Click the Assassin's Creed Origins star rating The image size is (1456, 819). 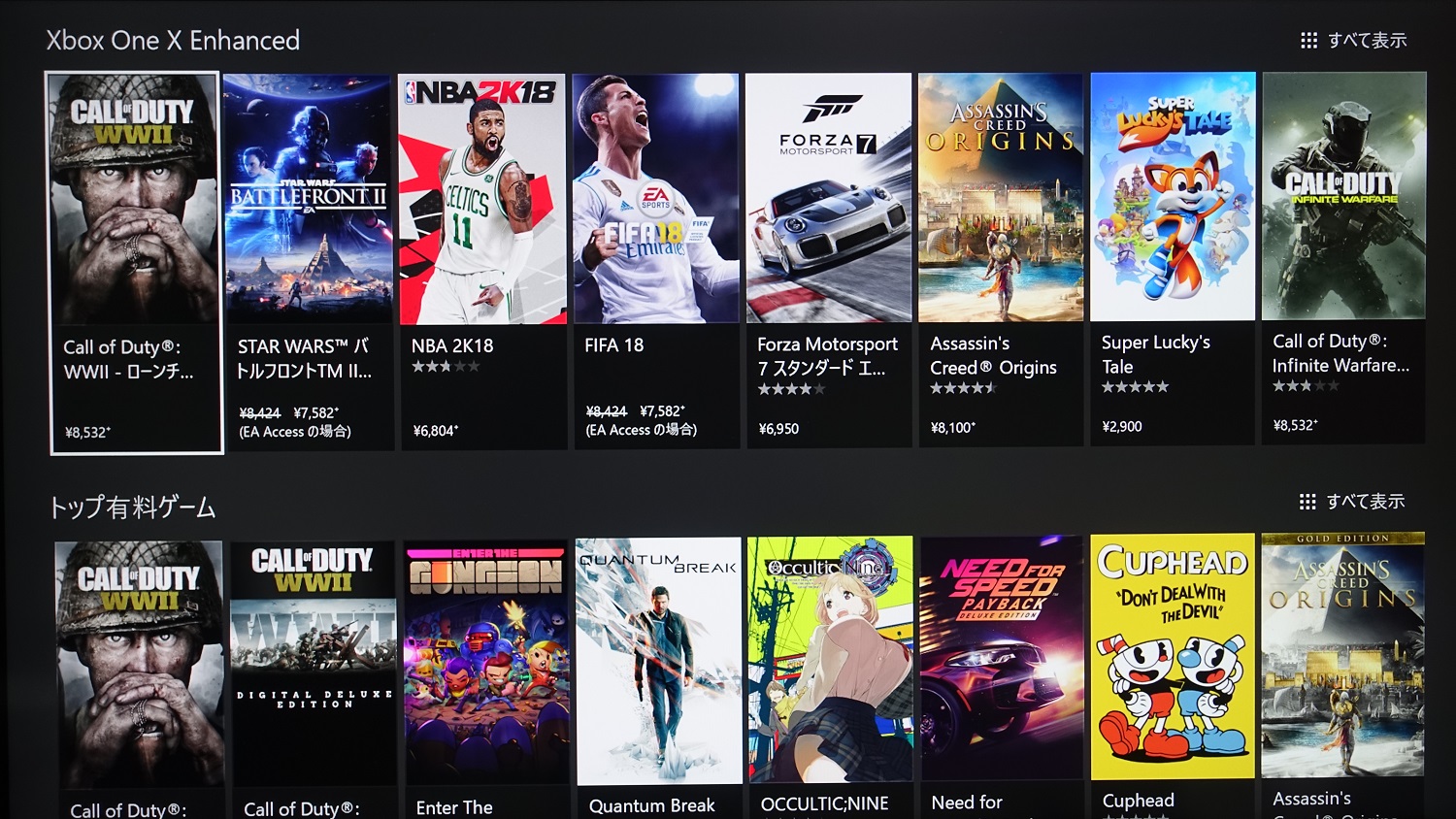(963, 388)
